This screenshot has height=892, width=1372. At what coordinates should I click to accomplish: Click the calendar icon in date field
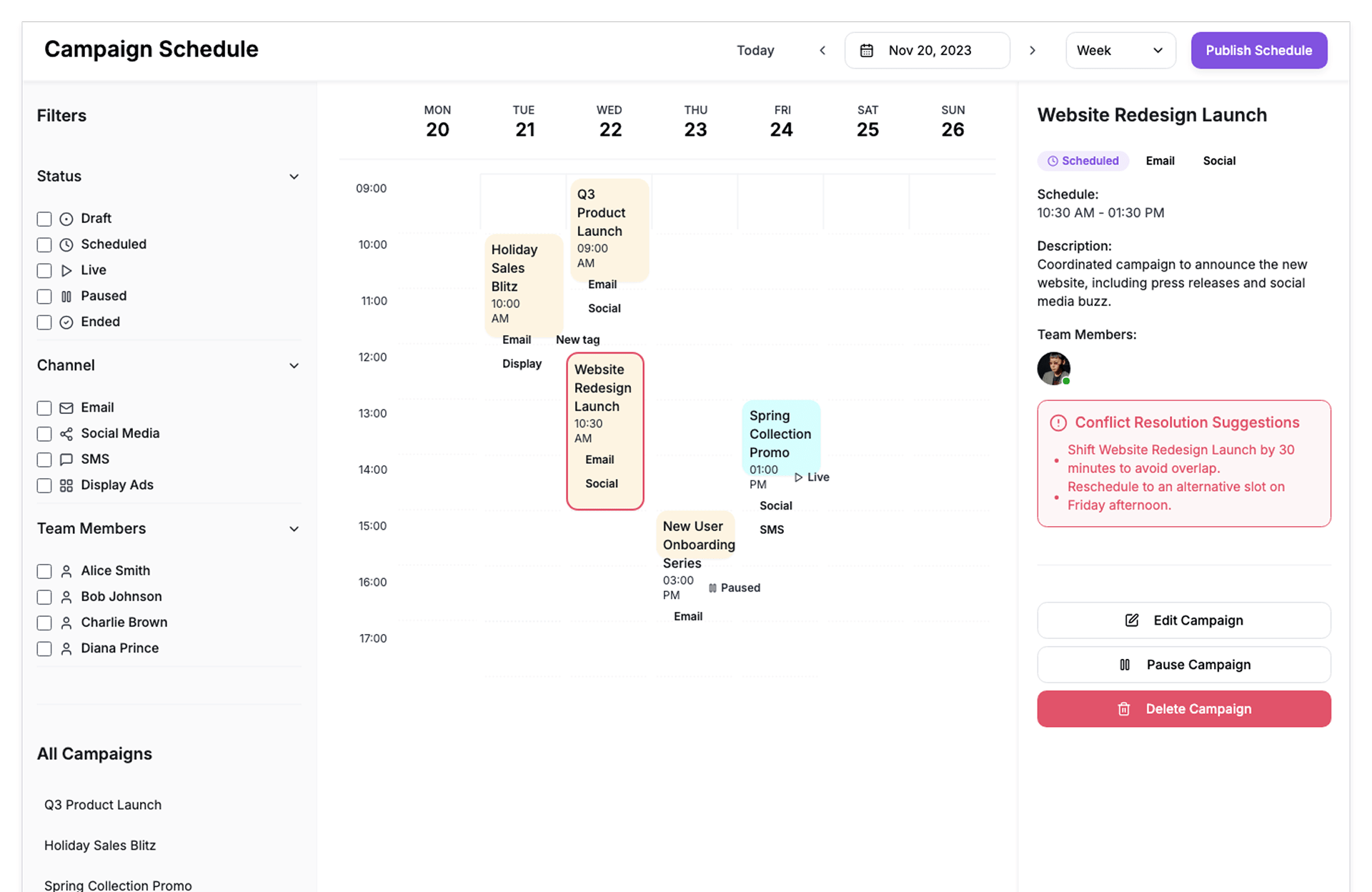coord(866,51)
